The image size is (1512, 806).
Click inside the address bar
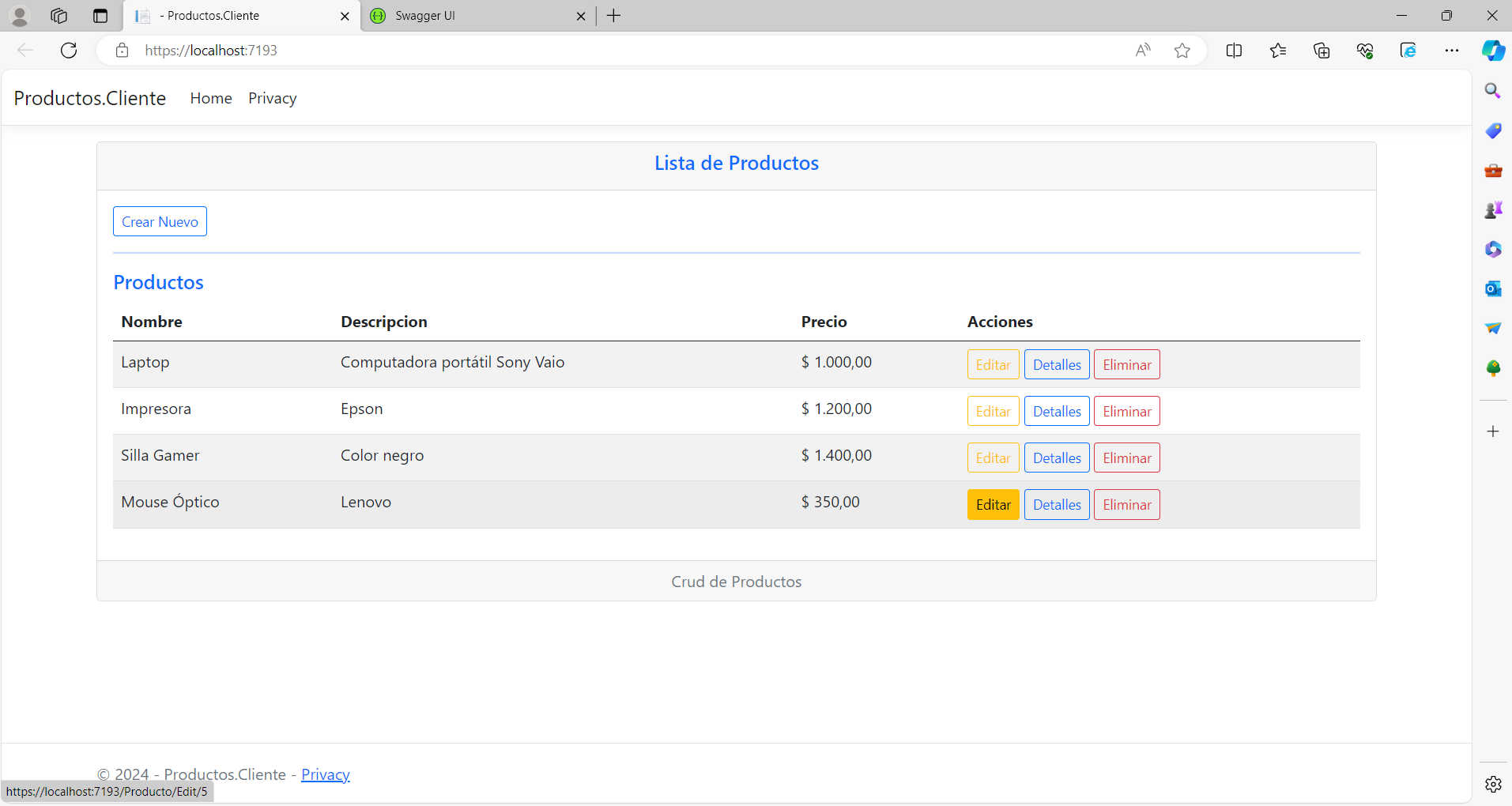pos(553,50)
